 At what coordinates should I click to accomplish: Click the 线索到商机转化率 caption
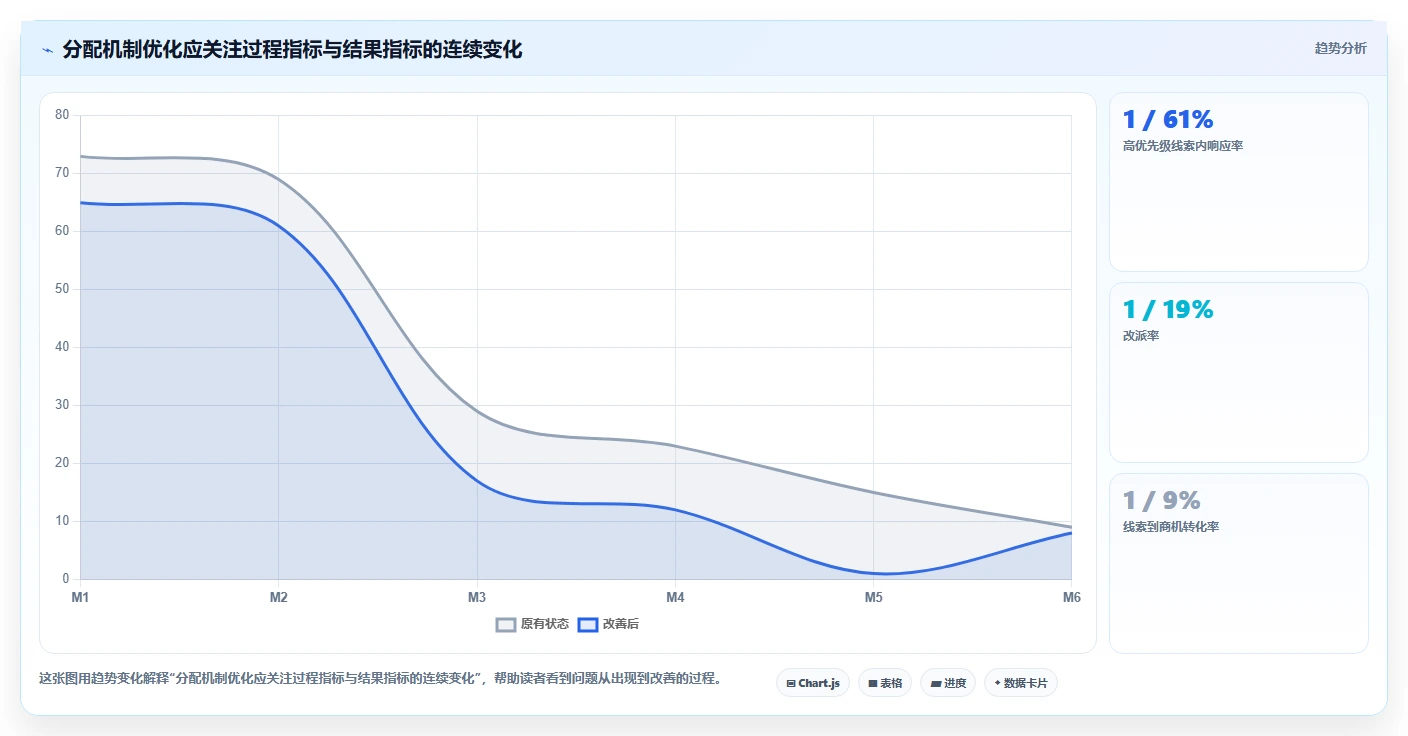[x=1171, y=527]
